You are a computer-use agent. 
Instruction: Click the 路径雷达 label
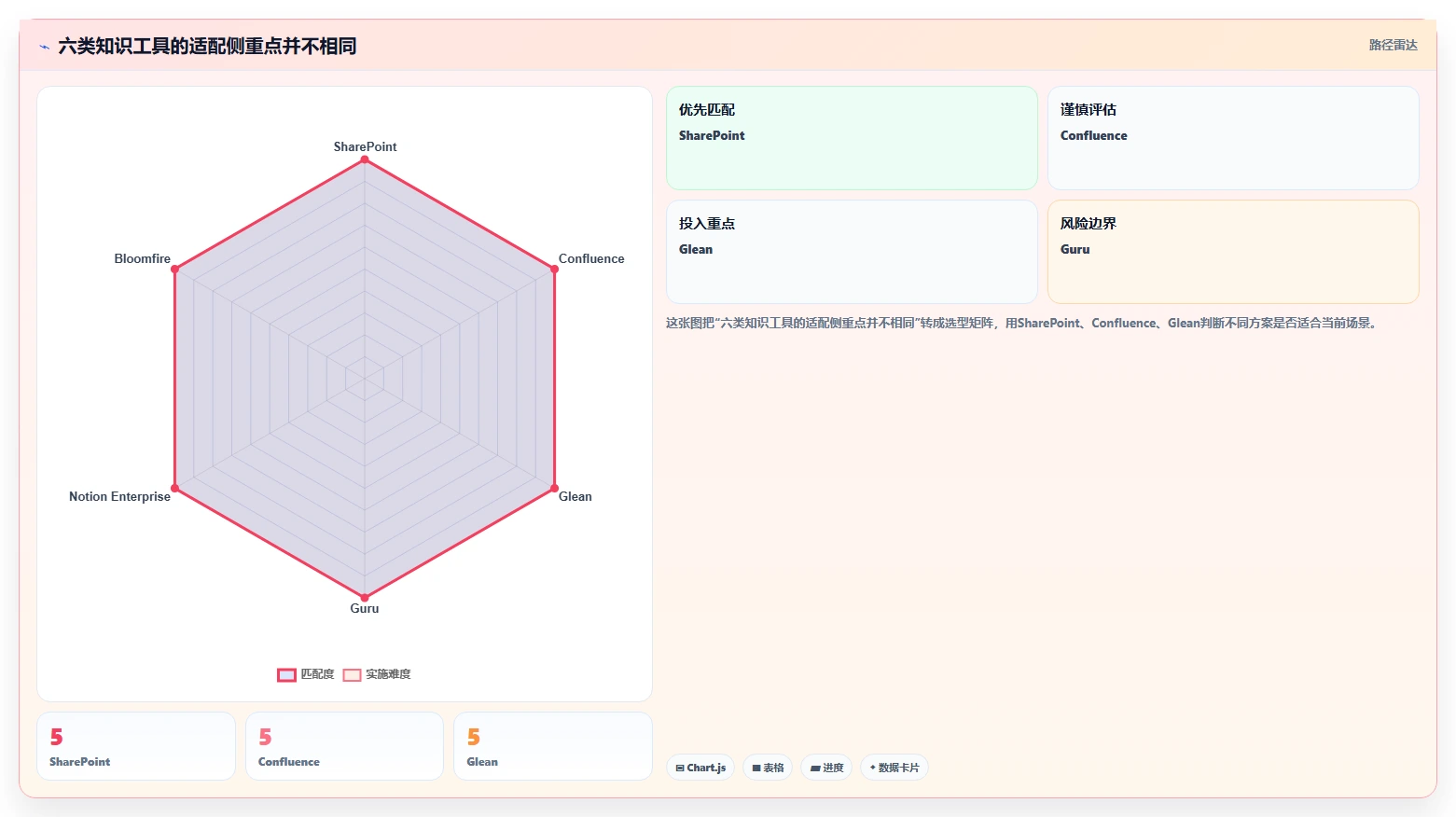tap(1393, 45)
